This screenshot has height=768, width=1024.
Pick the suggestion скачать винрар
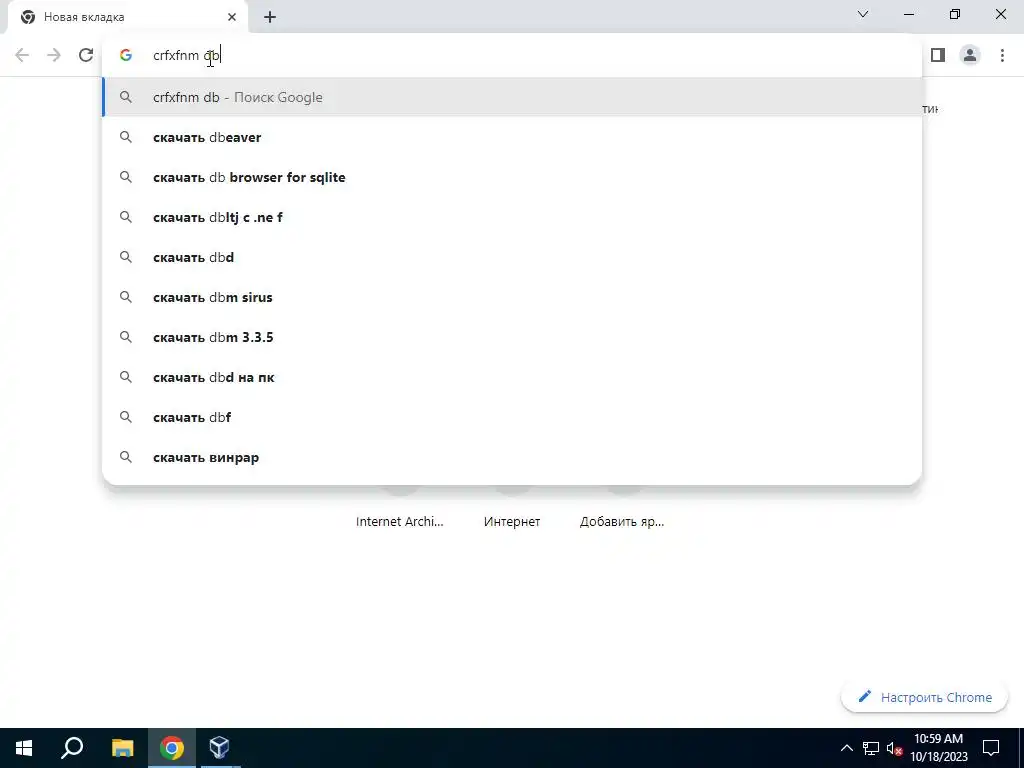pyautogui.click(x=512, y=457)
